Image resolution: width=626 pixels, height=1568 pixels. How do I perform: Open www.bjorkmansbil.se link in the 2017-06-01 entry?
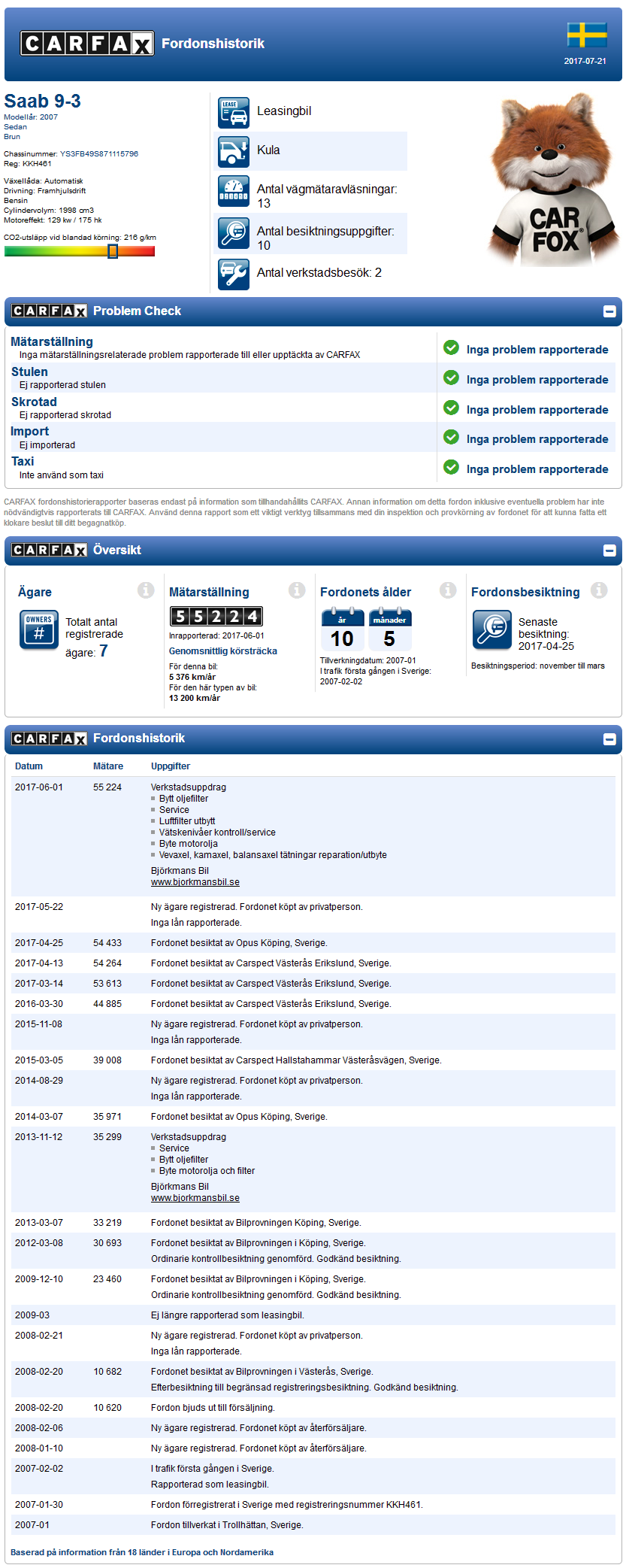[195, 882]
